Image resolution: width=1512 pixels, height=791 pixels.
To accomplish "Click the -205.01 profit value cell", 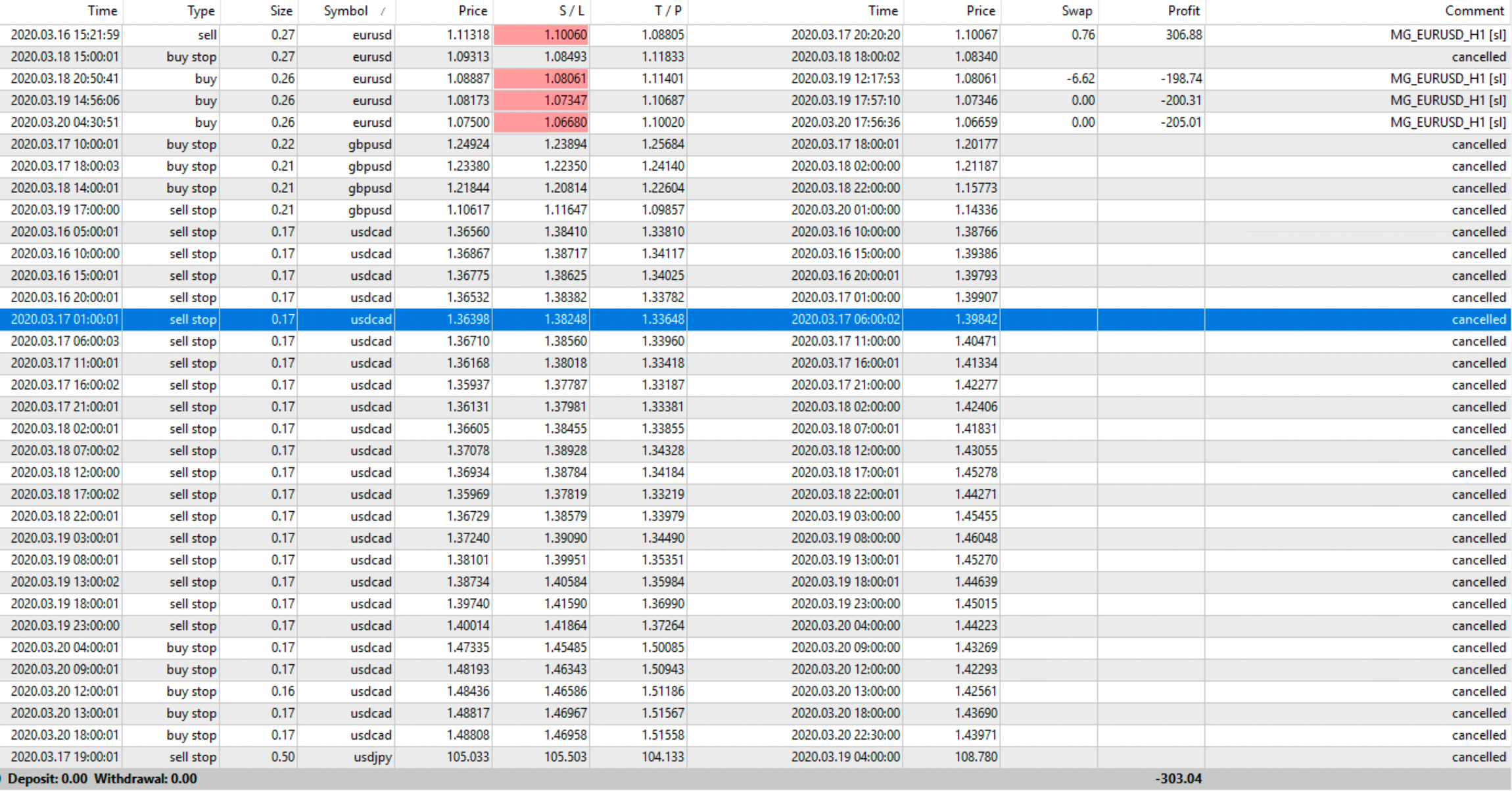I will pyautogui.click(x=1180, y=122).
